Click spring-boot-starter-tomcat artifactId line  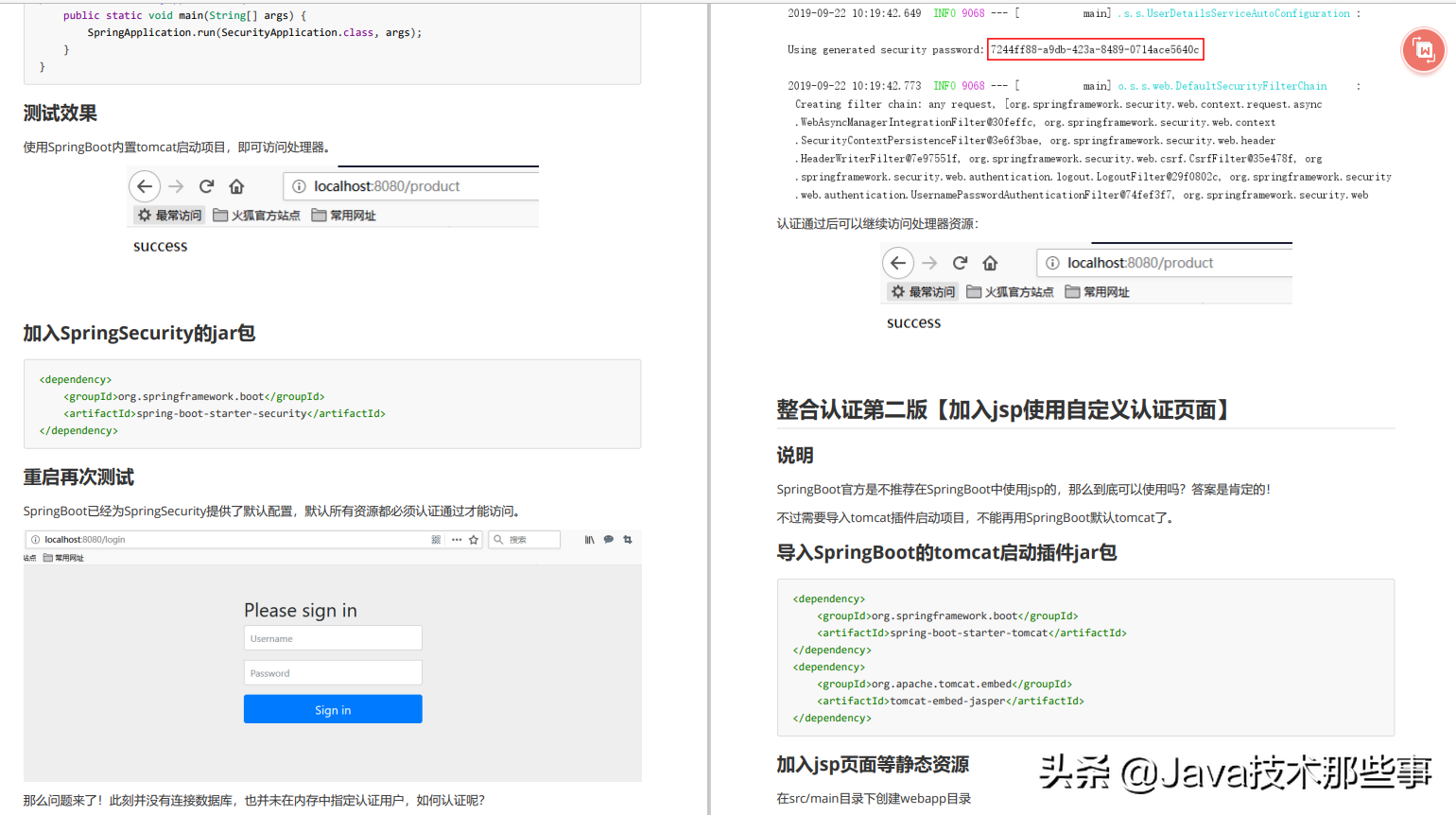(972, 633)
